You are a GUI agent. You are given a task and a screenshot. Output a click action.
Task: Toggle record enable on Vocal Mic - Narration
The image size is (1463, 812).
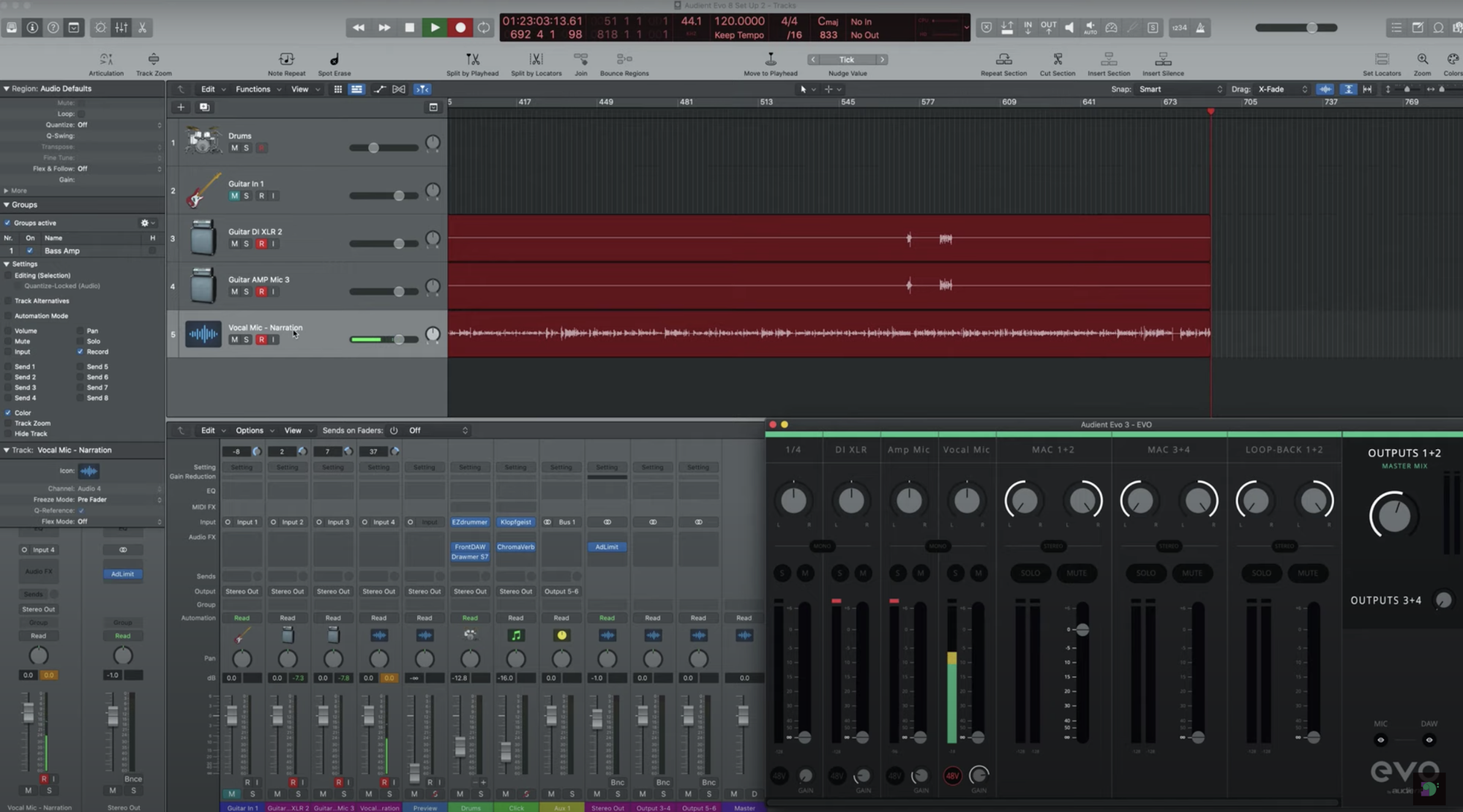pyautogui.click(x=261, y=339)
